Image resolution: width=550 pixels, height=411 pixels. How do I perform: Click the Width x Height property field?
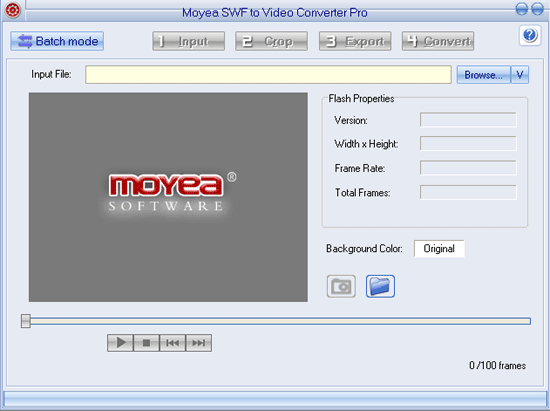[x=468, y=143]
